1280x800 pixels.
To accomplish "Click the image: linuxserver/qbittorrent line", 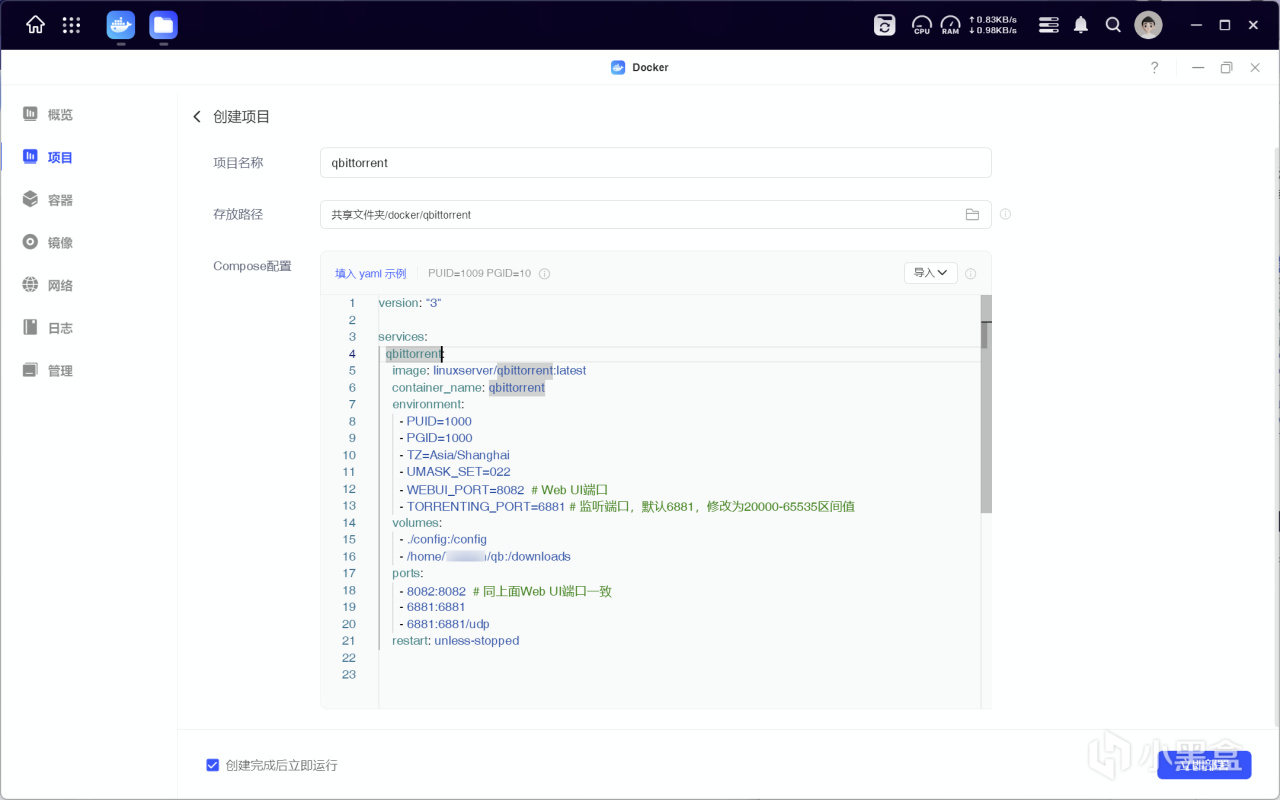I will click(x=489, y=370).
